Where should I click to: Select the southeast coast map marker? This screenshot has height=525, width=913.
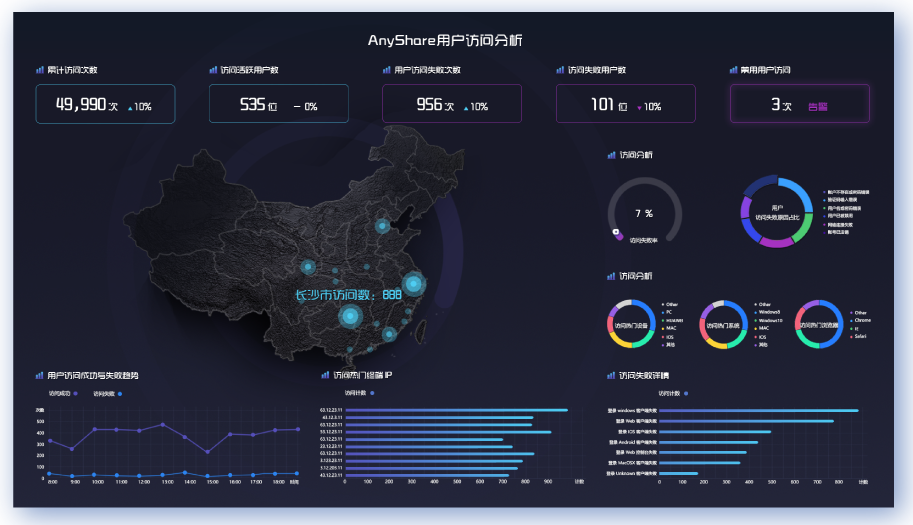pyautogui.click(x=389, y=334)
